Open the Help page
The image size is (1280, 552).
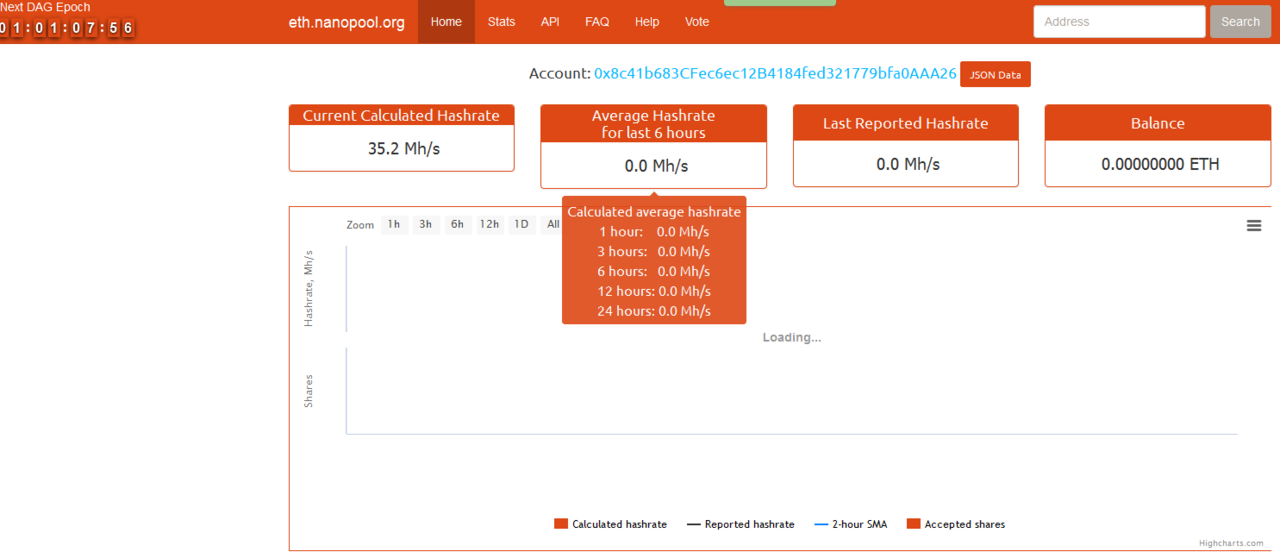pyautogui.click(x=647, y=22)
